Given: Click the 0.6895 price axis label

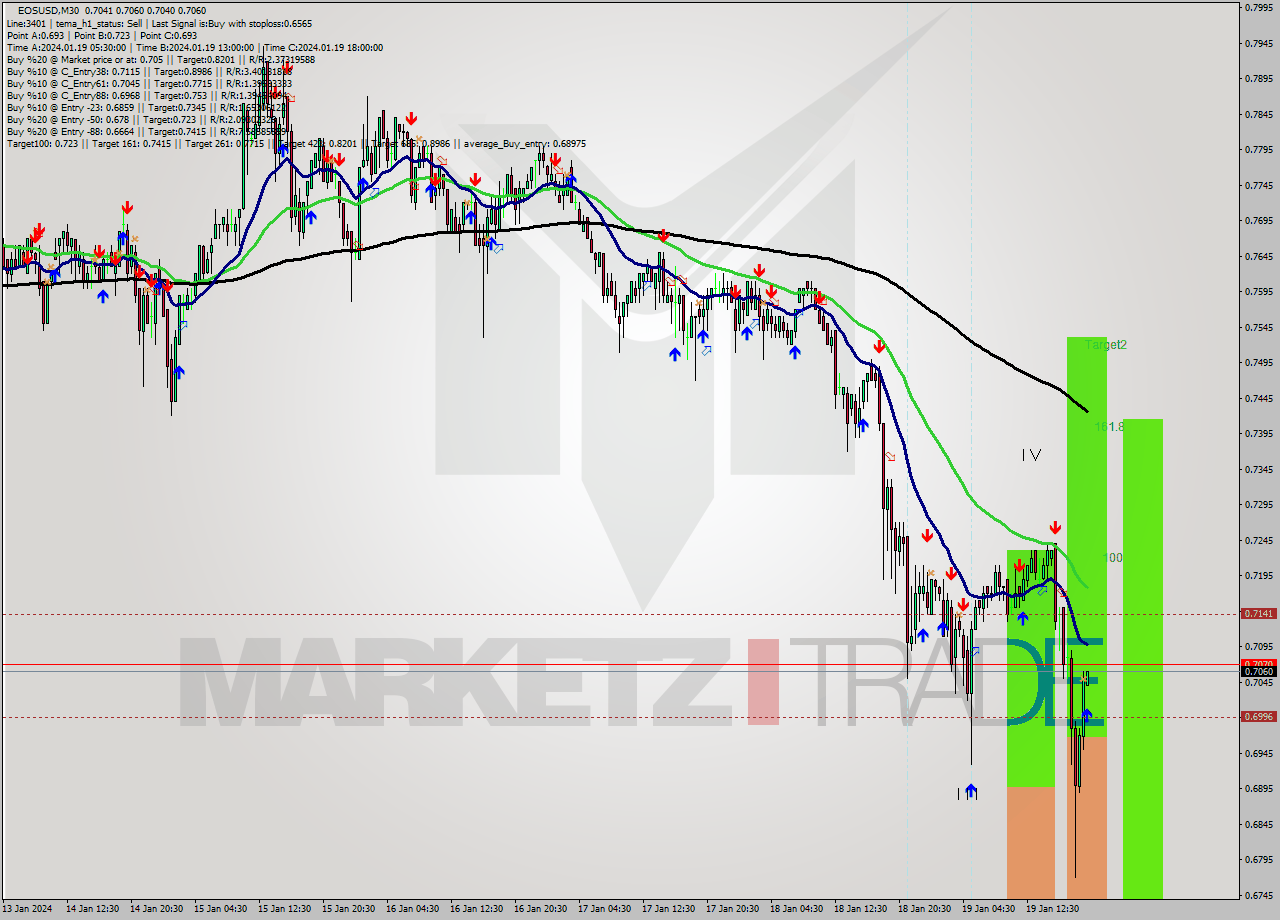Looking at the screenshot, I should tap(1257, 789).
